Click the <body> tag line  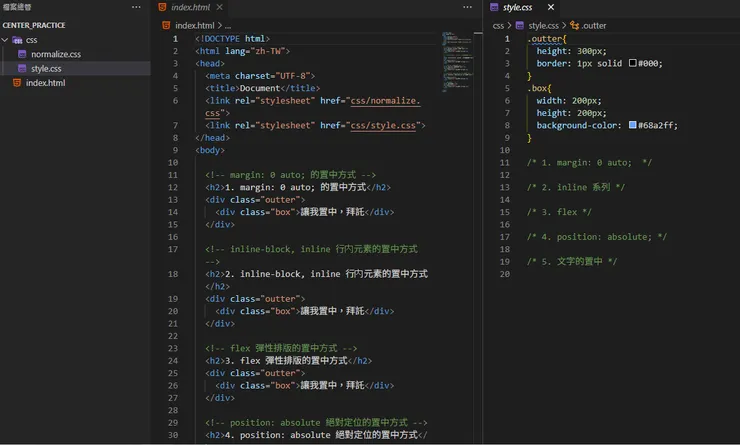(x=210, y=150)
